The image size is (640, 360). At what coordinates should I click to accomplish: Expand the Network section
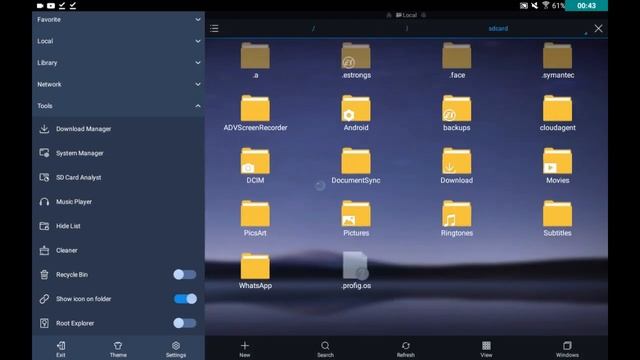click(118, 84)
